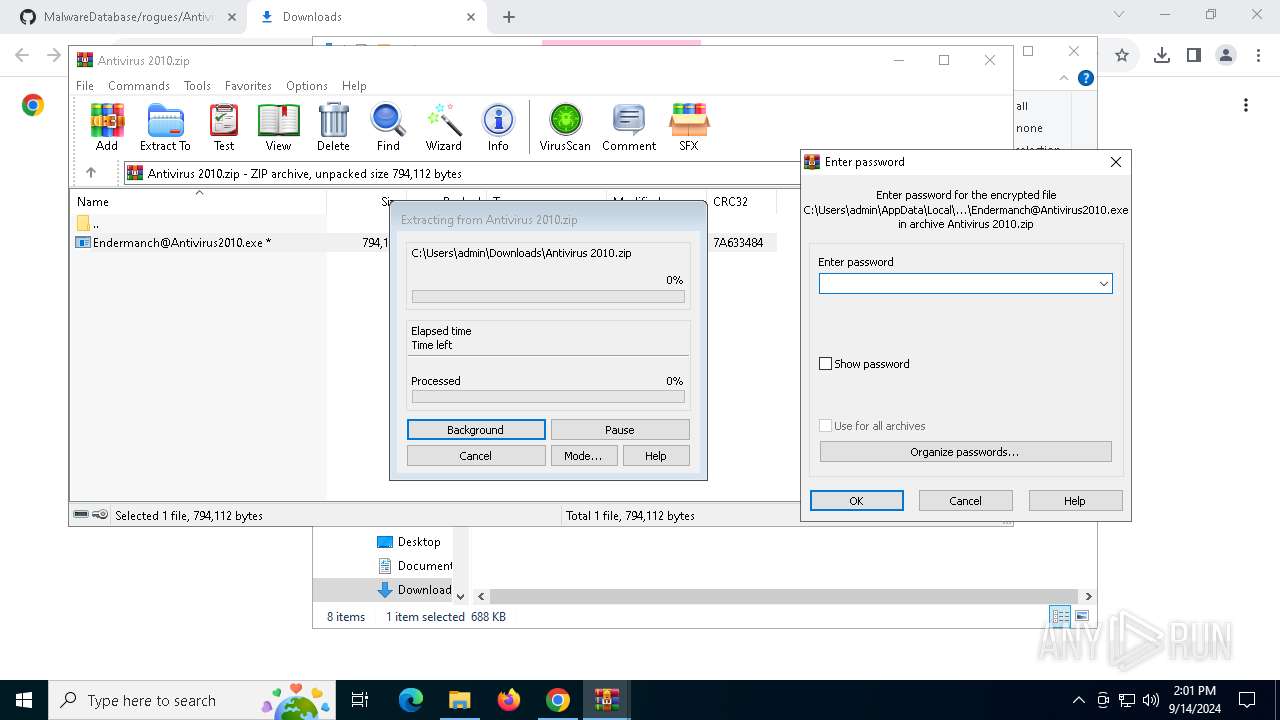Toggle the Use for all archives checkbox

(x=825, y=426)
